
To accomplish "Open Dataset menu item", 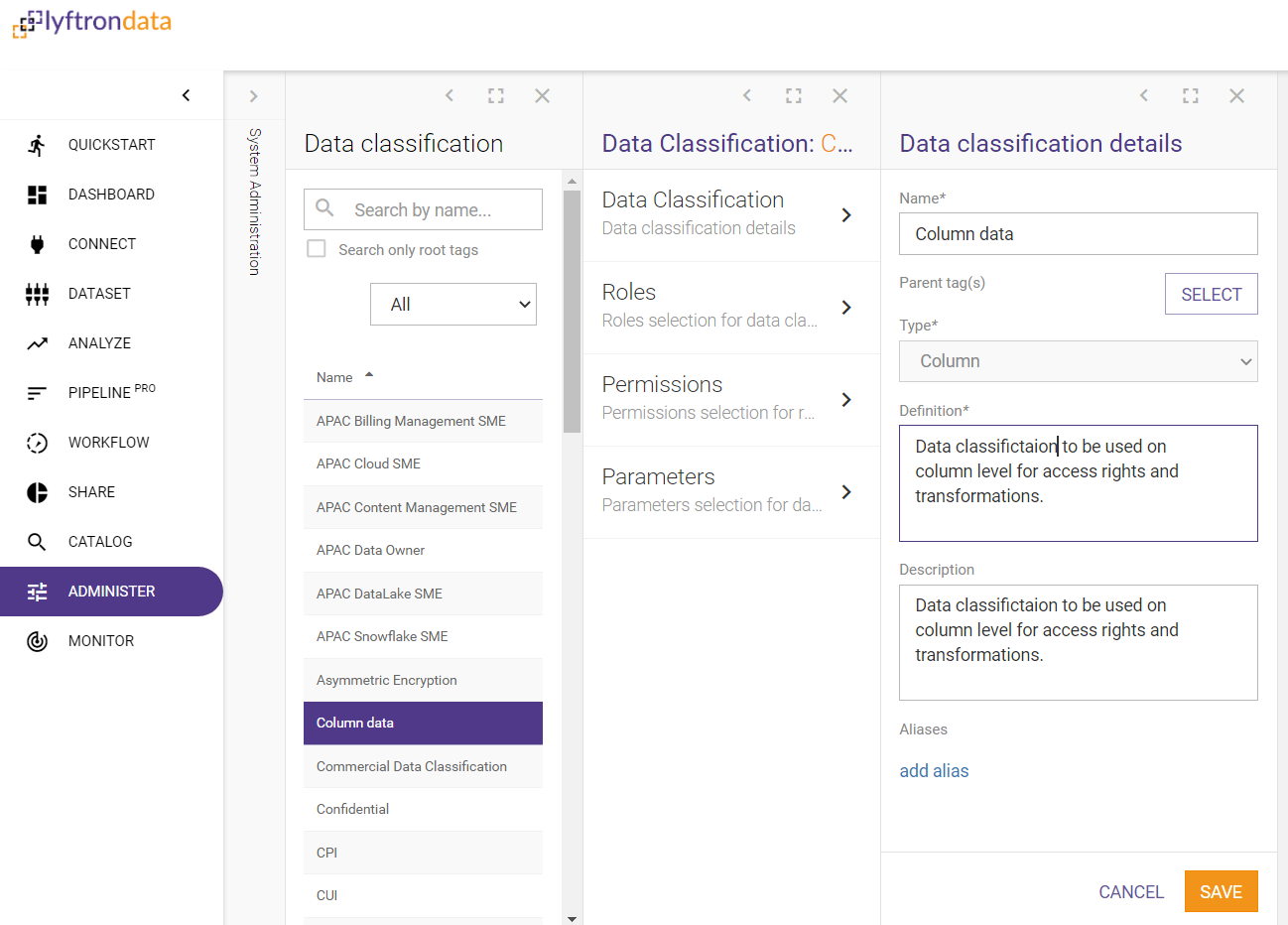I will tap(111, 294).
